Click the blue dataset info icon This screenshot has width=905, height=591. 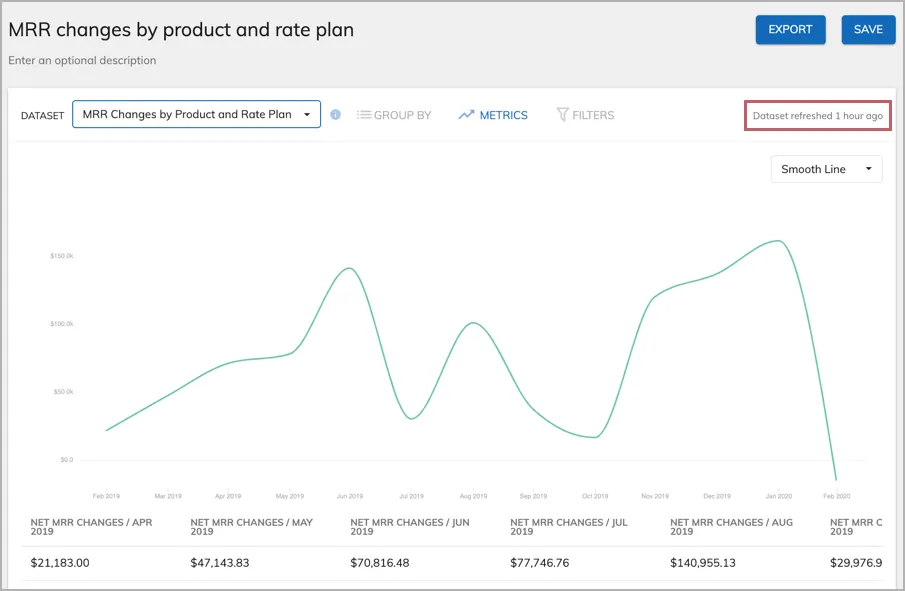coord(335,114)
